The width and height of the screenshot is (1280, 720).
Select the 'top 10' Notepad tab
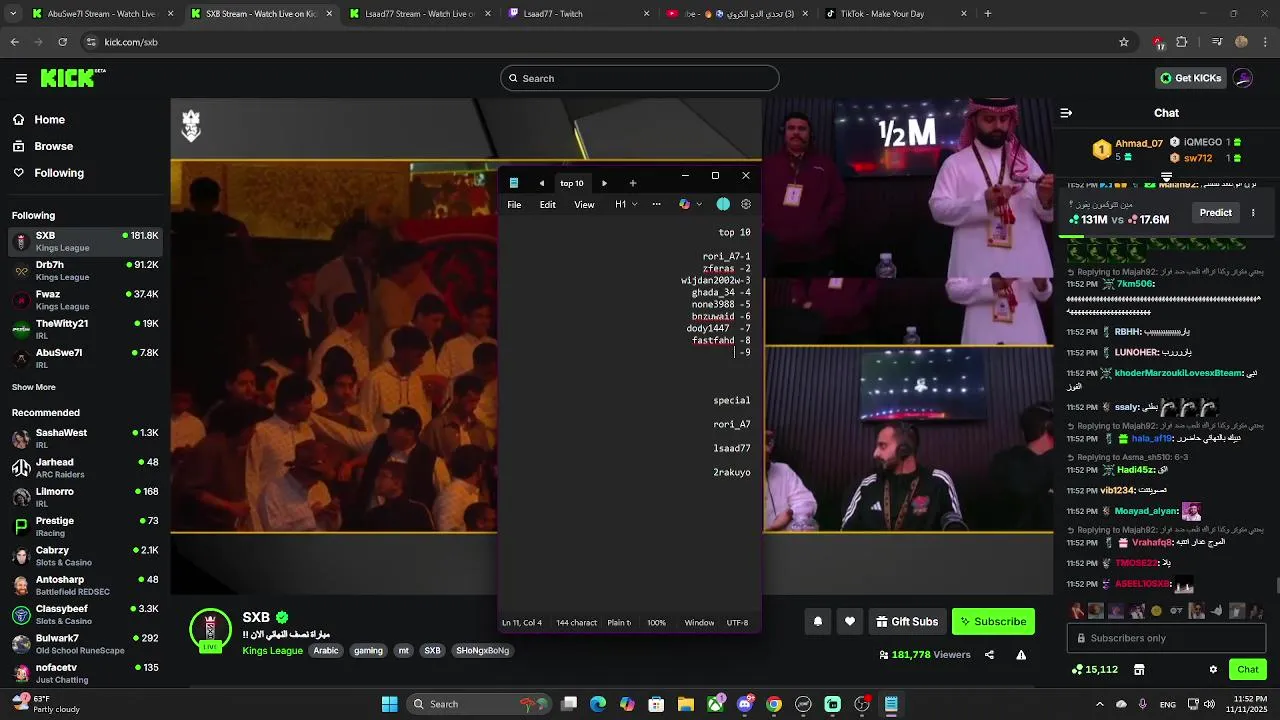pos(572,183)
